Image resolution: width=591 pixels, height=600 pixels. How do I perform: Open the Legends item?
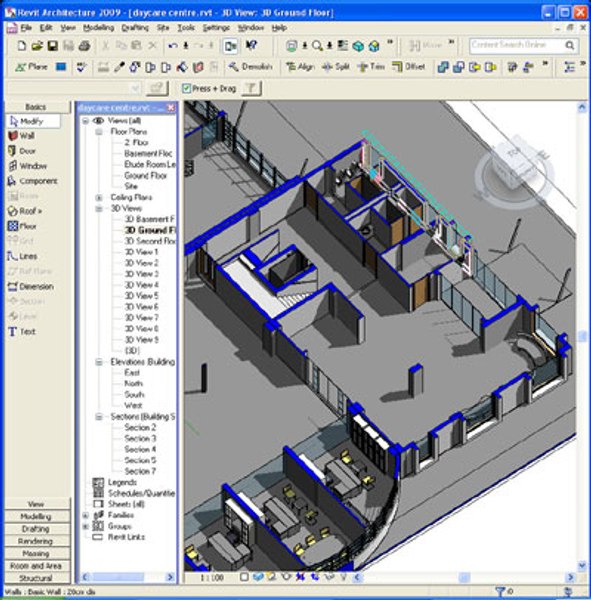click(122, 483)
